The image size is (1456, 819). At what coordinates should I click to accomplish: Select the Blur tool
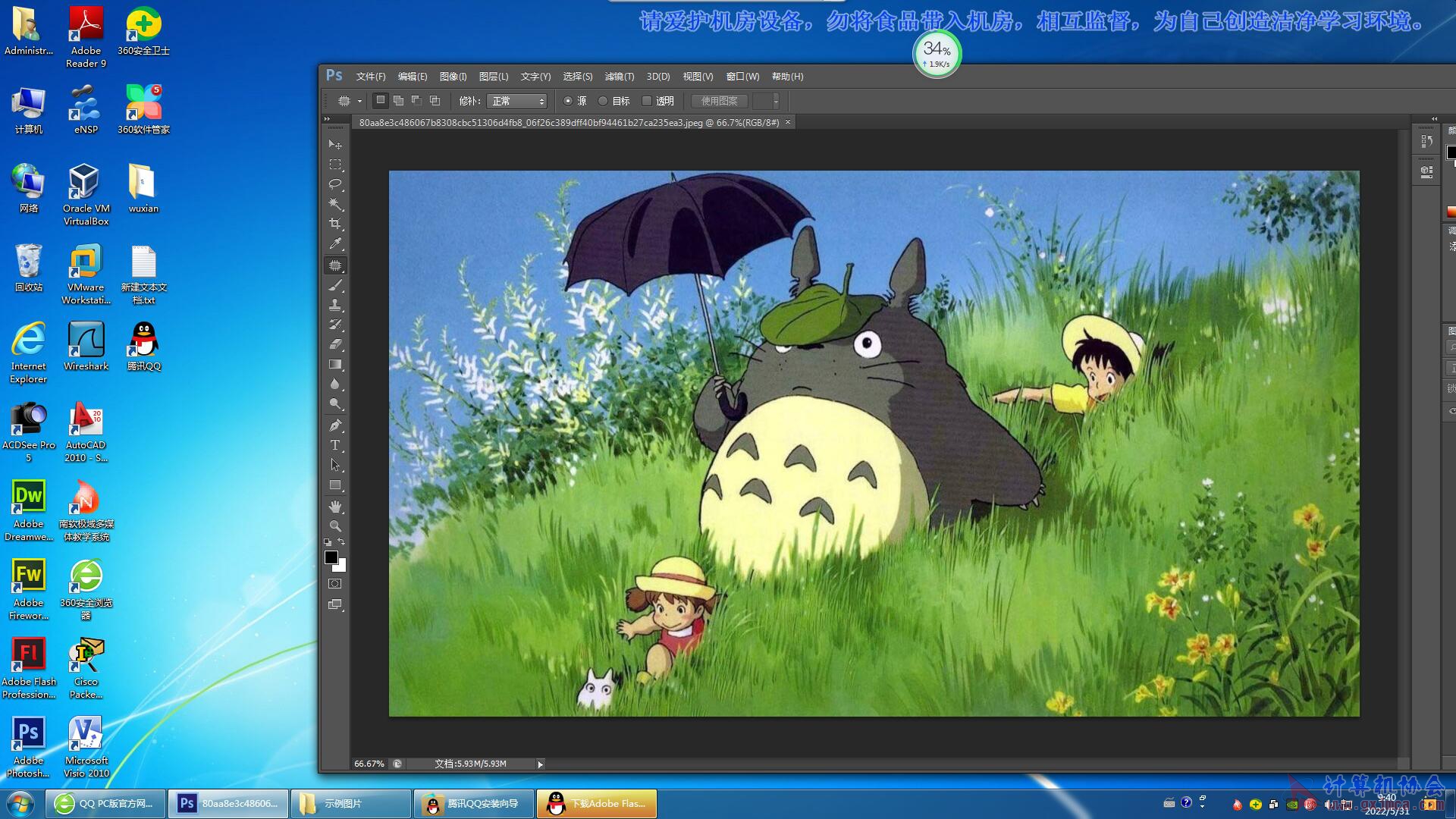(335, 384)
